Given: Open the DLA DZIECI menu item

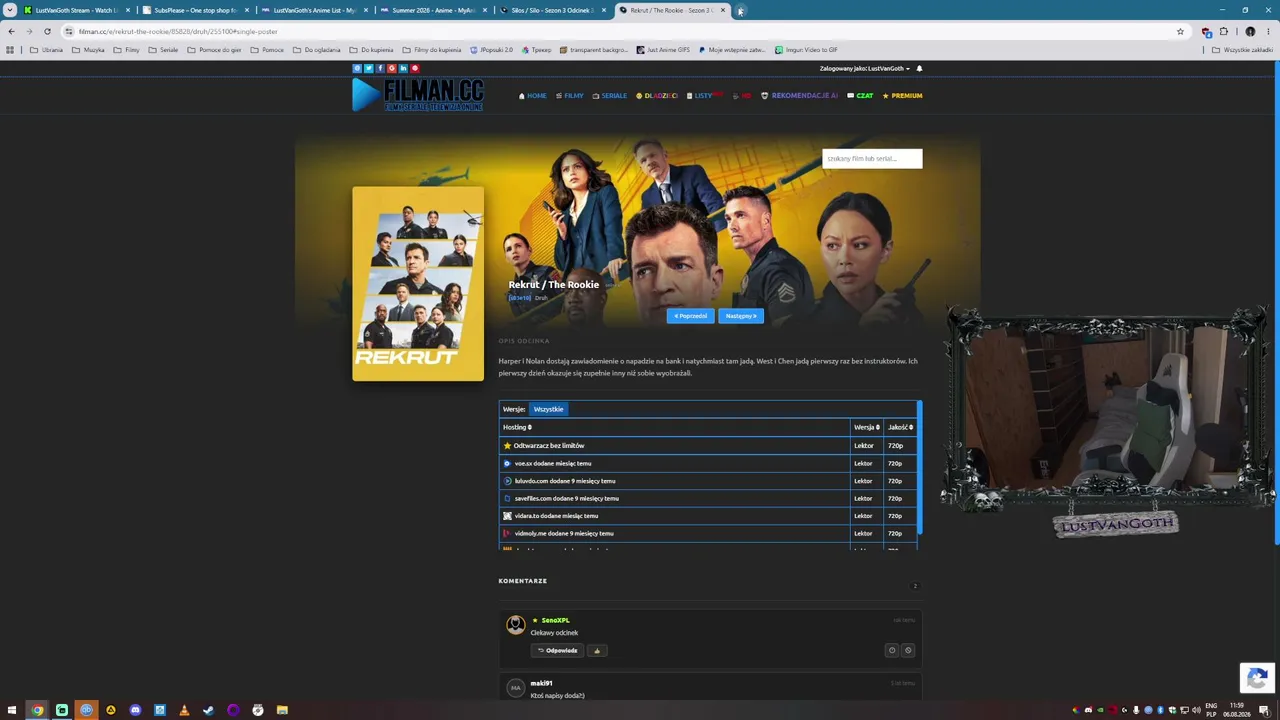Looking at the screenshot, I should point(657,96).
